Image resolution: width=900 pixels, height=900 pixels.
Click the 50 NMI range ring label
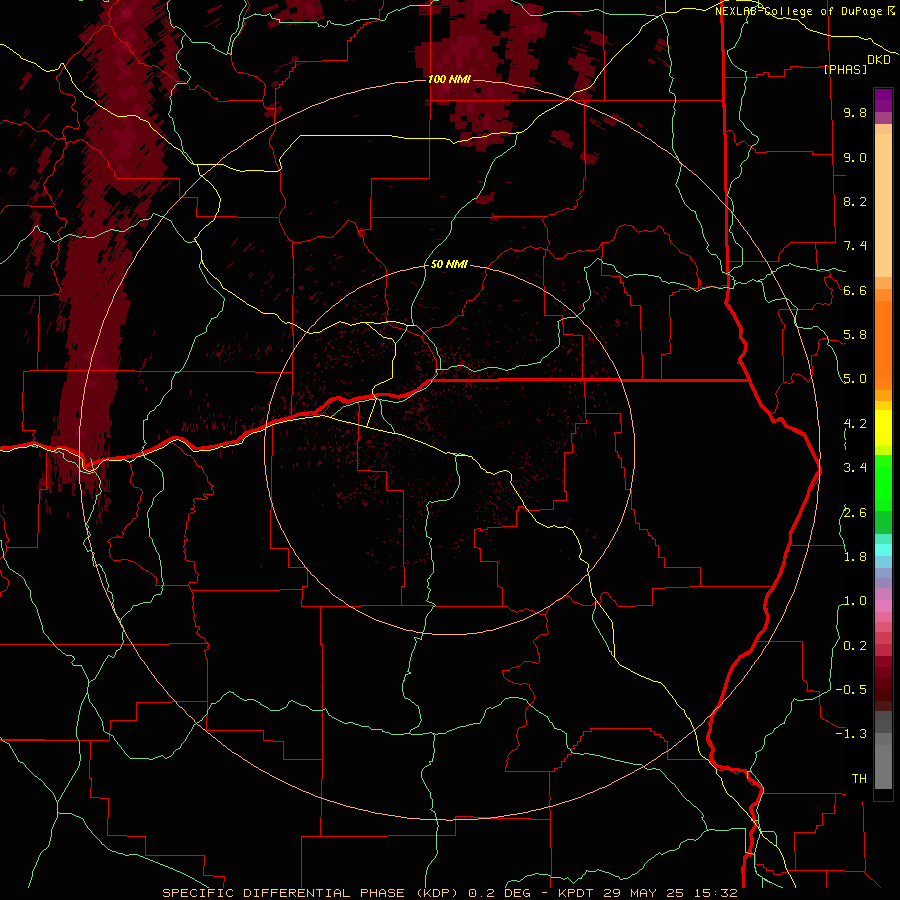449,264
